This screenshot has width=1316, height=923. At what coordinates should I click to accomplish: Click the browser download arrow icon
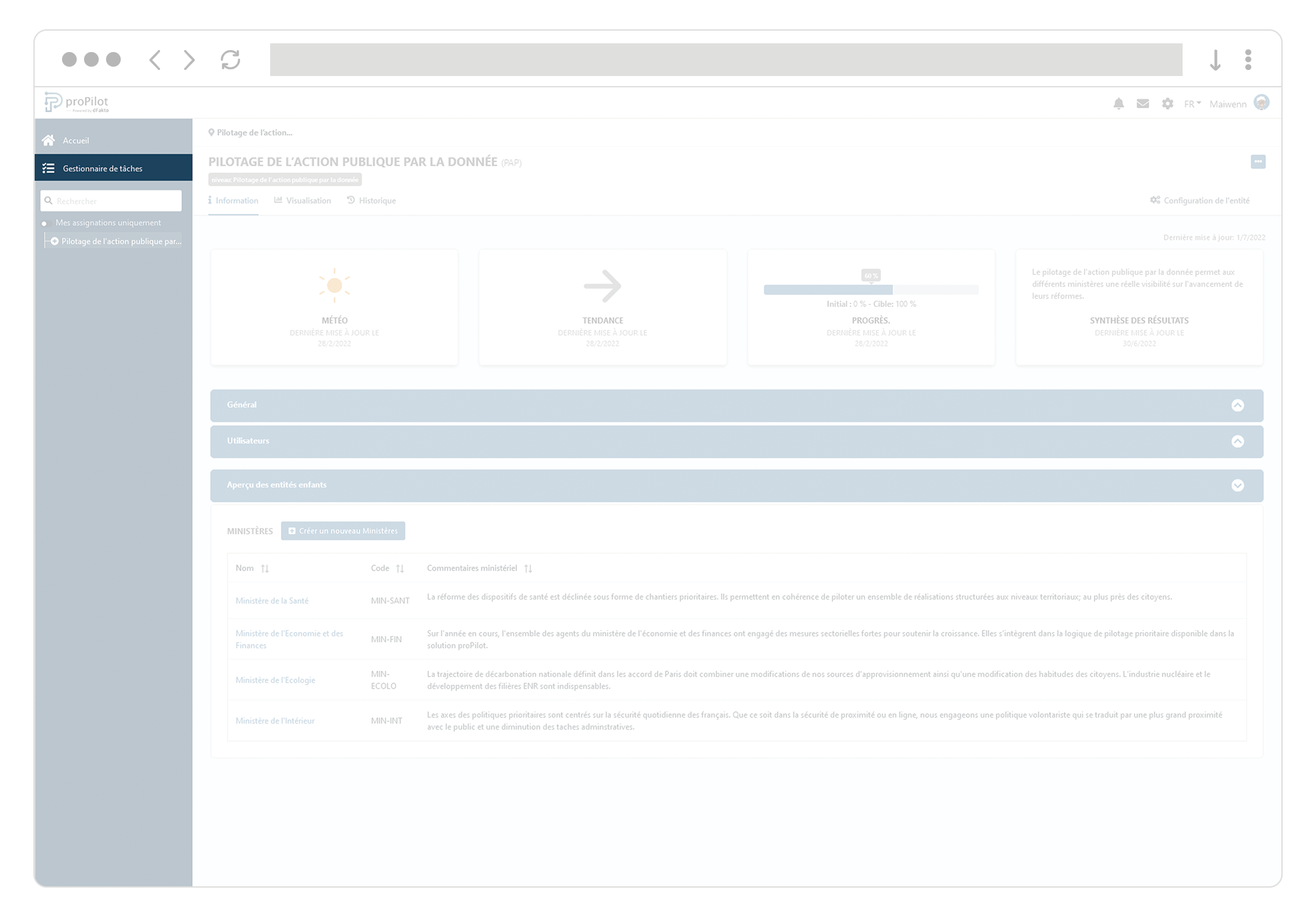tap(1215, 60)
